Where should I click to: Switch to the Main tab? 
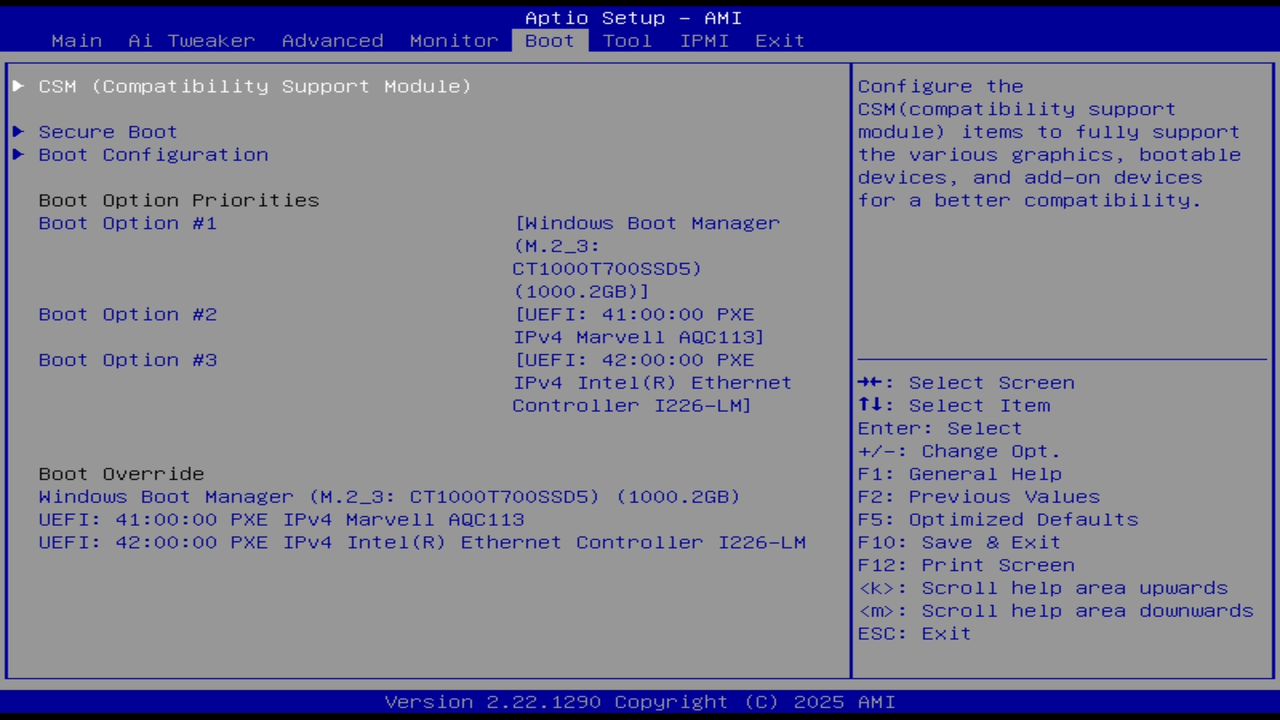76,40
